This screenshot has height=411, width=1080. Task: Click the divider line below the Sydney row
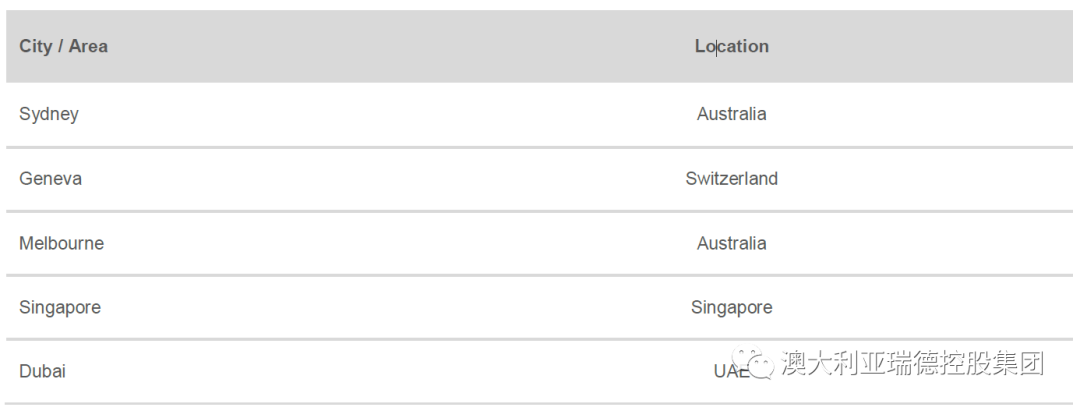coord(540,147)
